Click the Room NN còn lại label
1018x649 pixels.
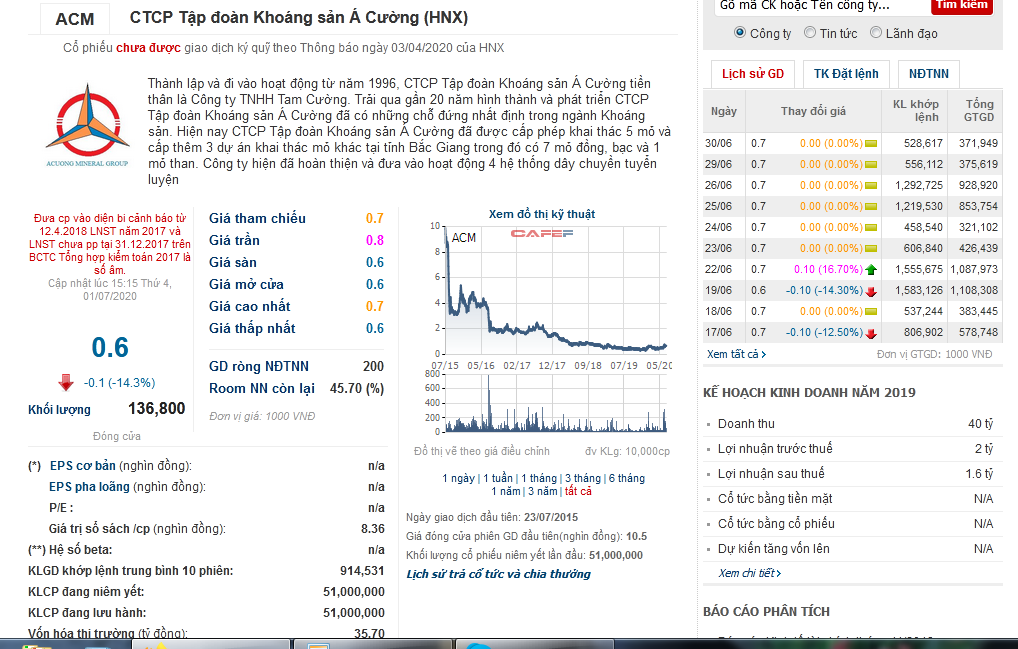(262, 389)
